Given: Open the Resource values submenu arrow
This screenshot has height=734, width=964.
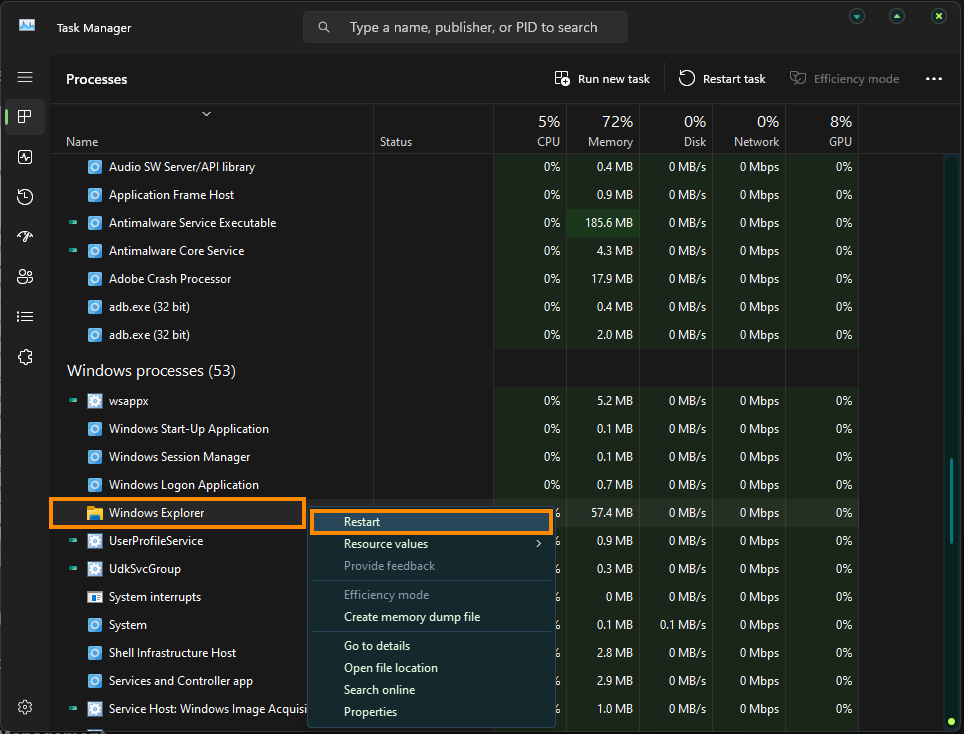Looking at the screenshot, I should 539,544.
